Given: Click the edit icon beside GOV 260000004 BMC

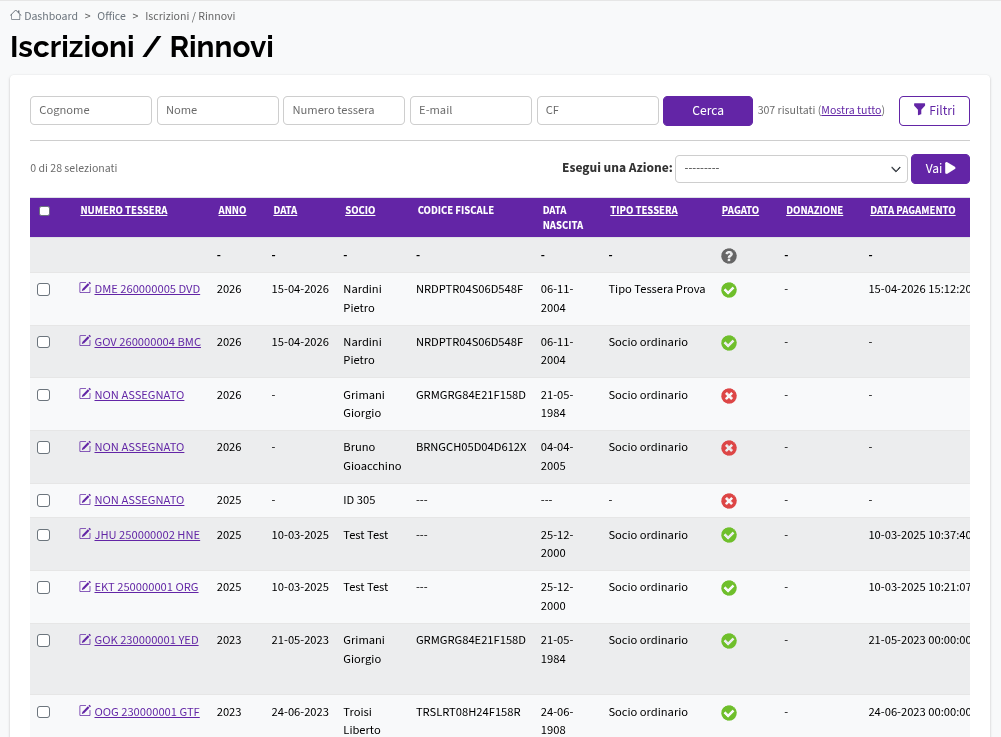Looking at the screenshot, I should [x=85, y=341].
